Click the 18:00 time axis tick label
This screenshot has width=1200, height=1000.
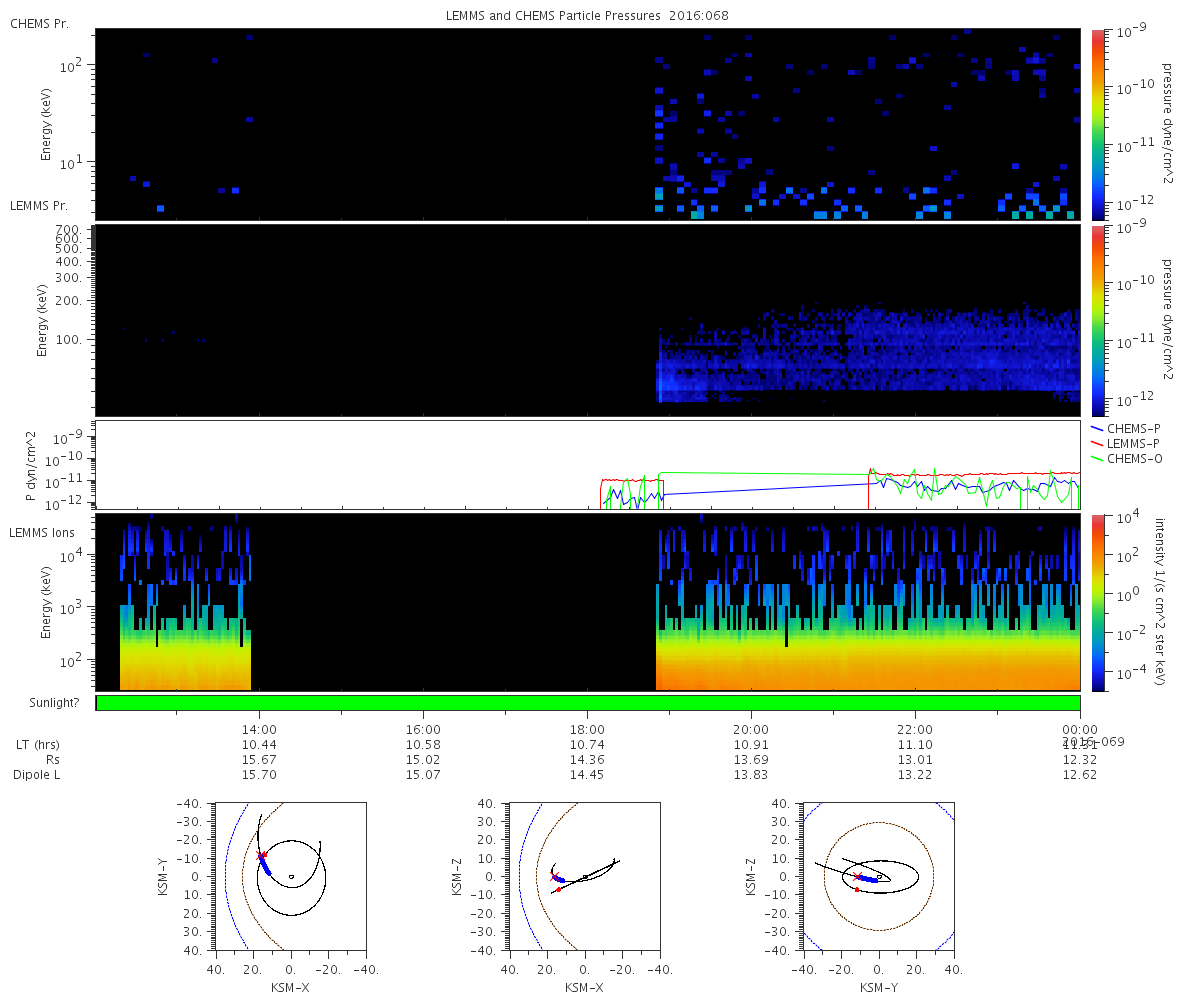point(587,730)
